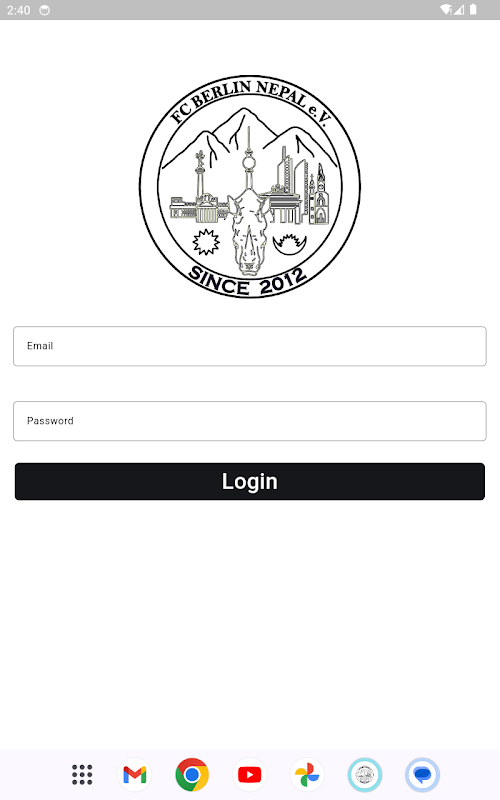Launch Gmail from the dock
This screenshot has height=800, width=500.
[135, 774]
